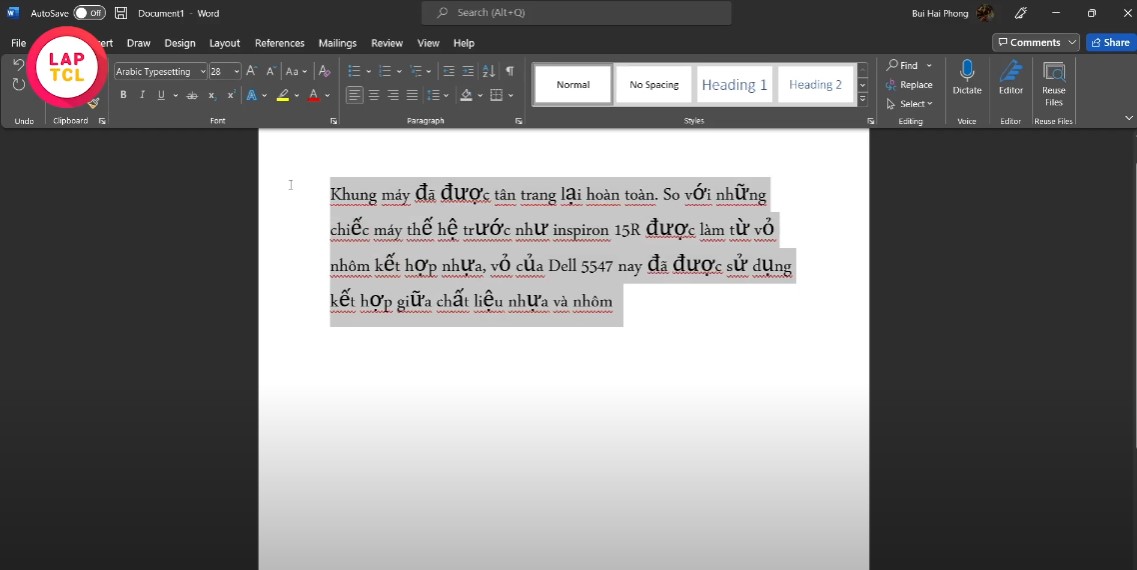The height and width of the screenshot is (570, 1137).
Task: Toggle bold formatting
Action: (x=123, y=95)
